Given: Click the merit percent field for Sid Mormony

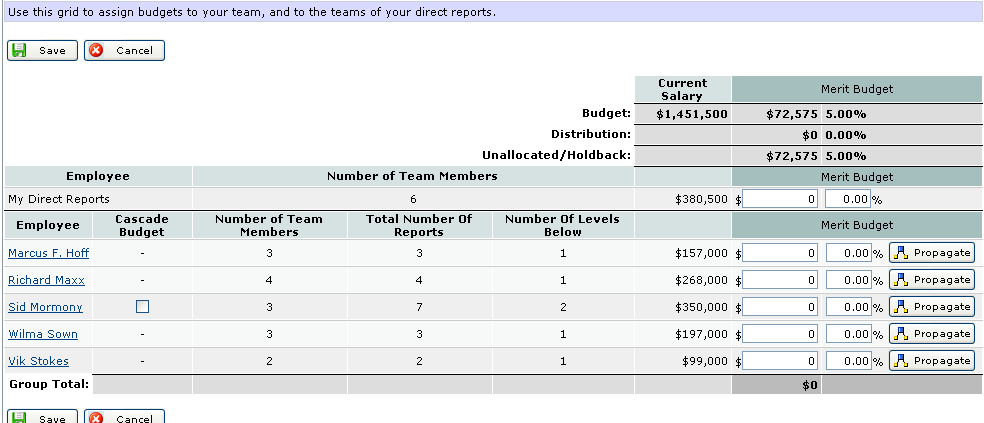Looking at the screenshot, I should click(x=848, y=307).
